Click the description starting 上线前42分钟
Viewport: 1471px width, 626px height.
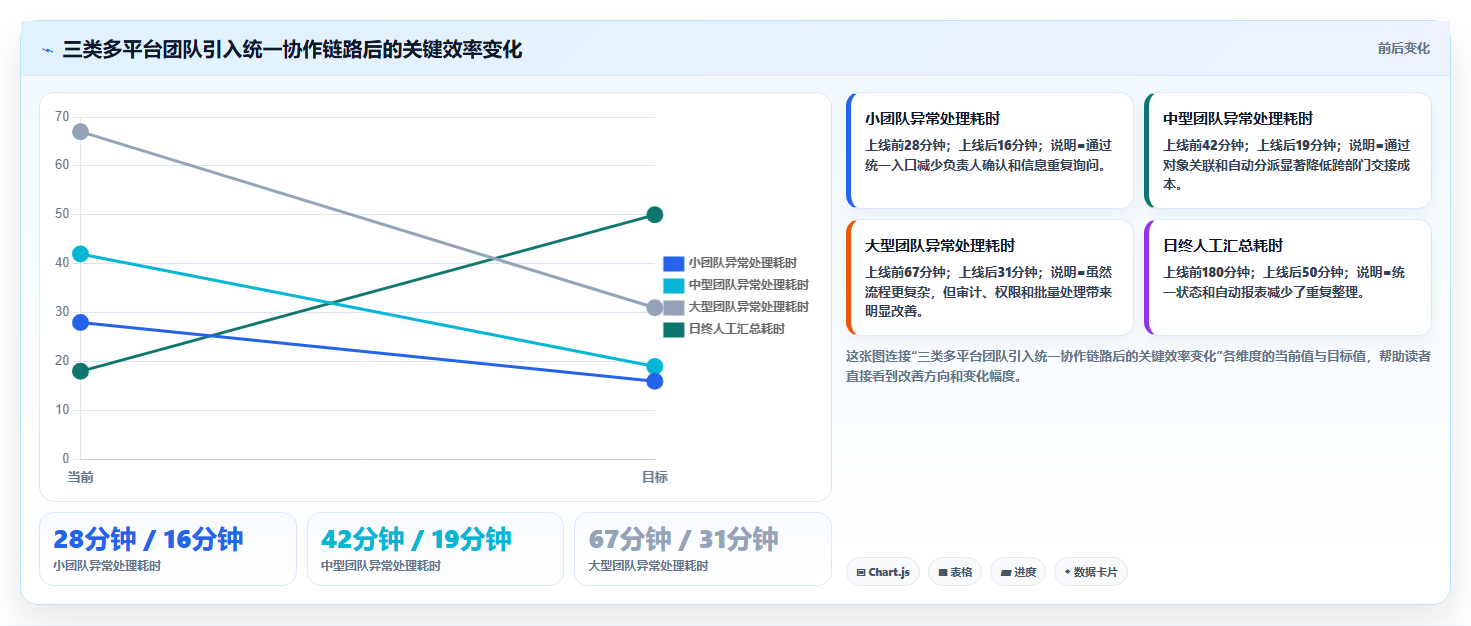point(1287,165)
